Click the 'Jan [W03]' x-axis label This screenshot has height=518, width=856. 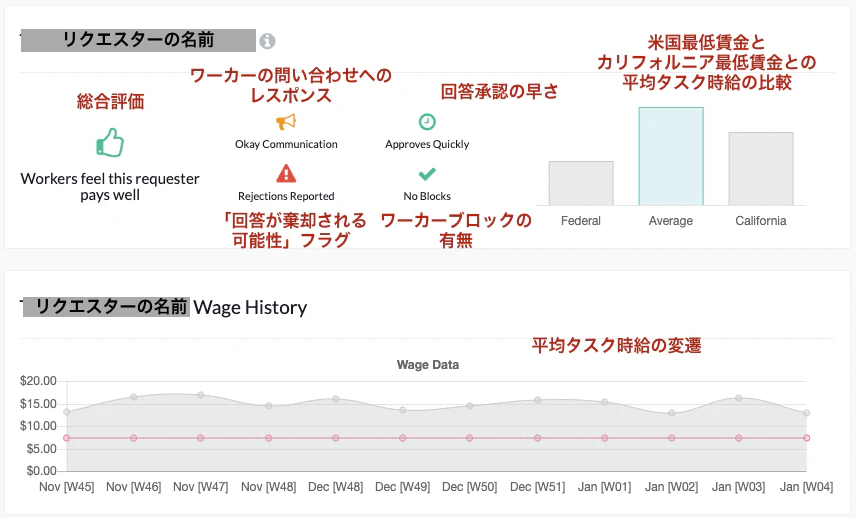click(x=739, y=486)
